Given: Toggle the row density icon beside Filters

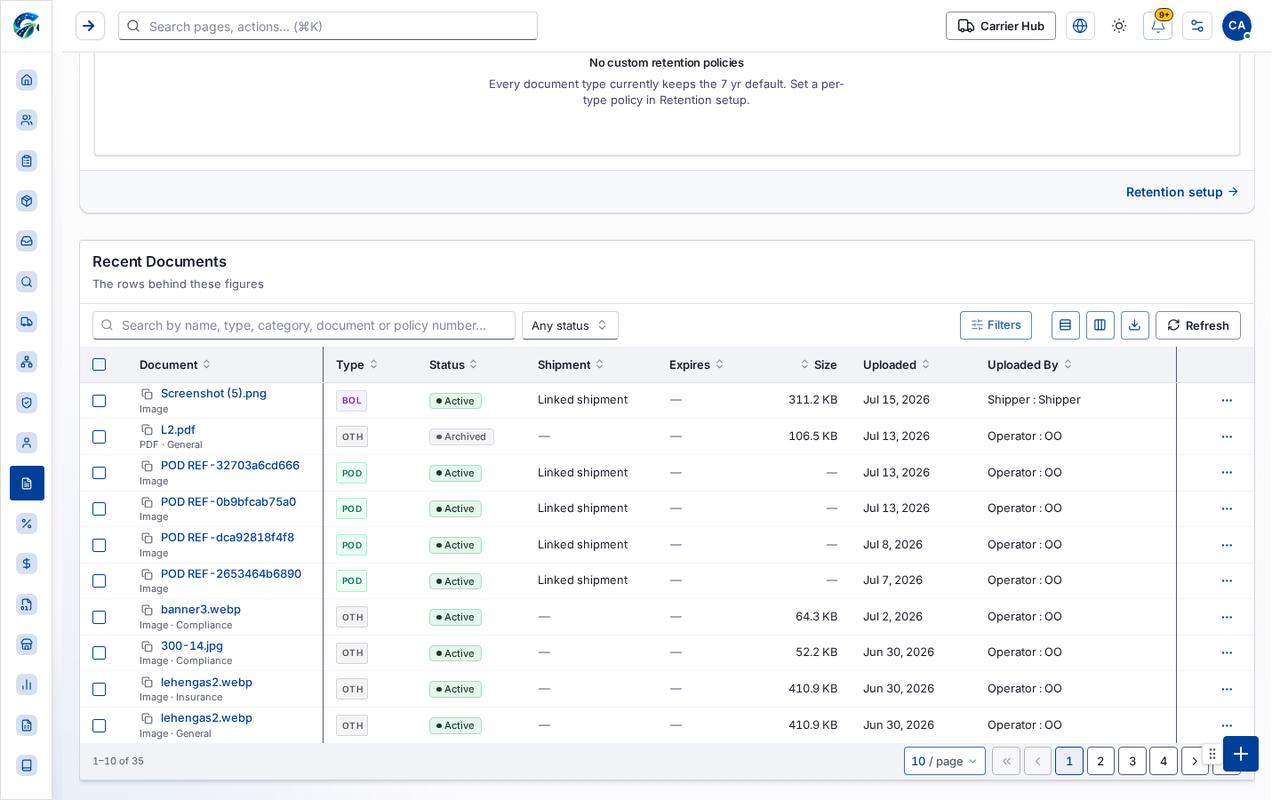Looking at the screenshot, I should (1065, 325).
